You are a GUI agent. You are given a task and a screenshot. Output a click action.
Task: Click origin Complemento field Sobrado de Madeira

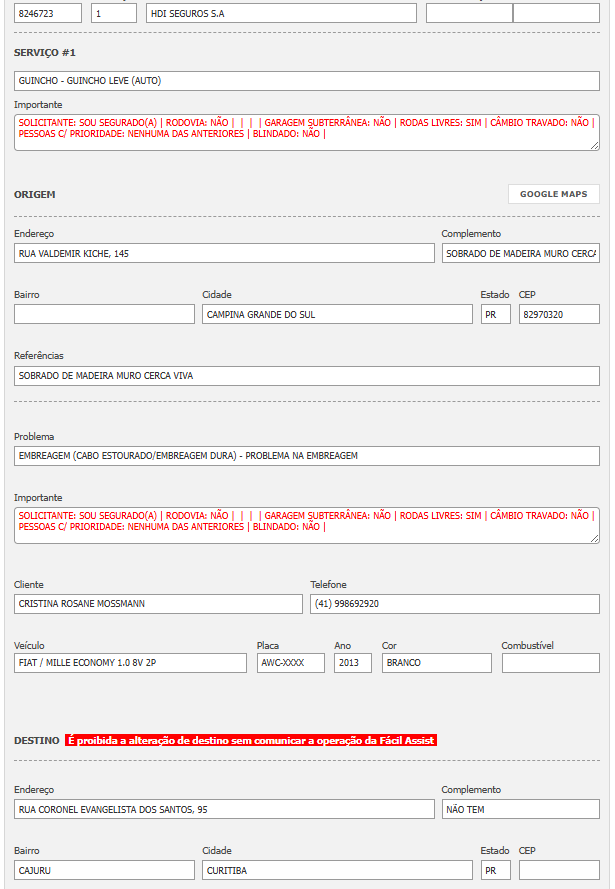point(520,253)
